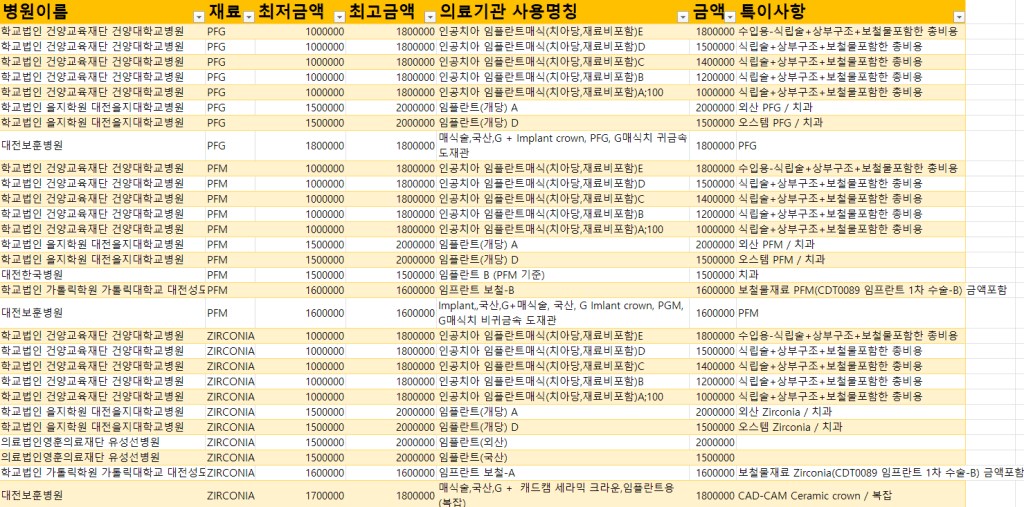Click the 임프란트 보철-A cell
Viewport: 1024px width, 507px height.
[565, 472]
